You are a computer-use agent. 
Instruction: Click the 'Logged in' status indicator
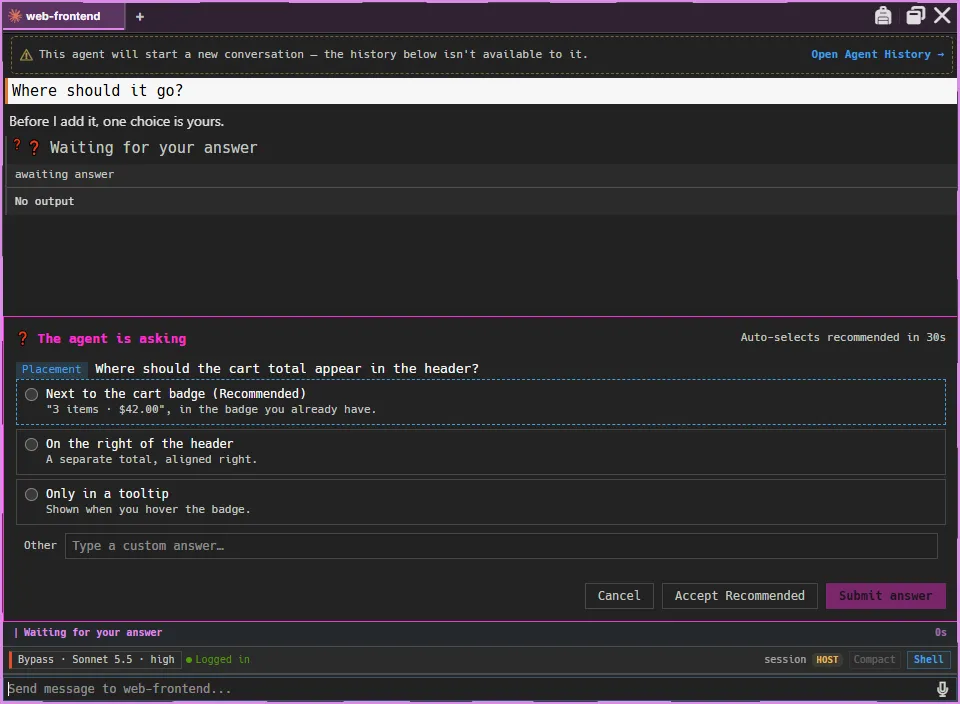tap(218, 659)
